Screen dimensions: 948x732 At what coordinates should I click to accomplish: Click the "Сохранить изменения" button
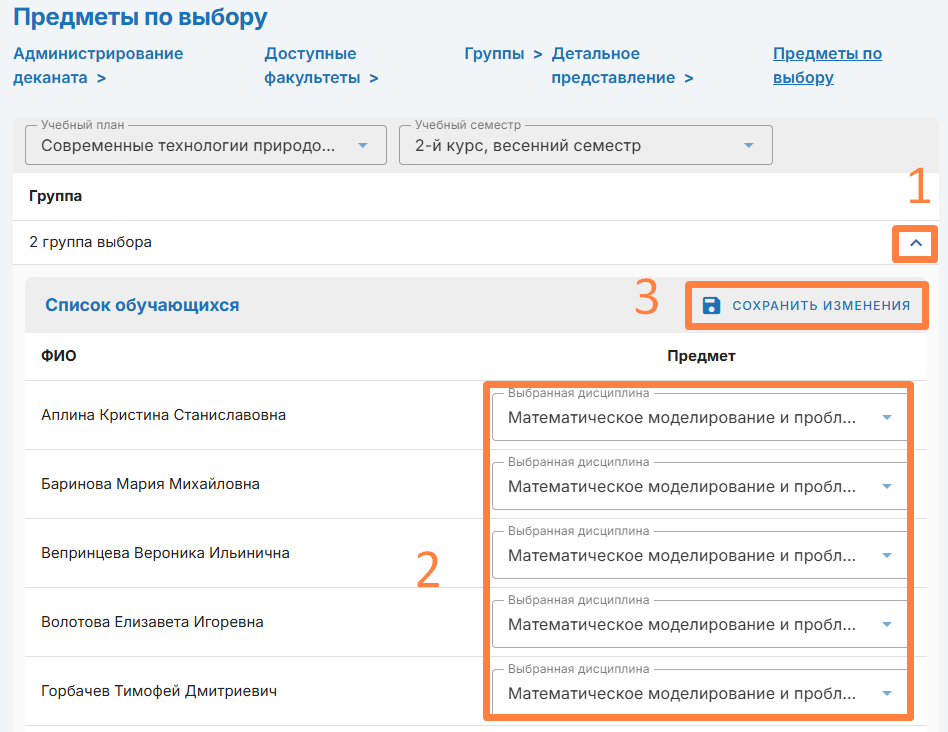807,305
